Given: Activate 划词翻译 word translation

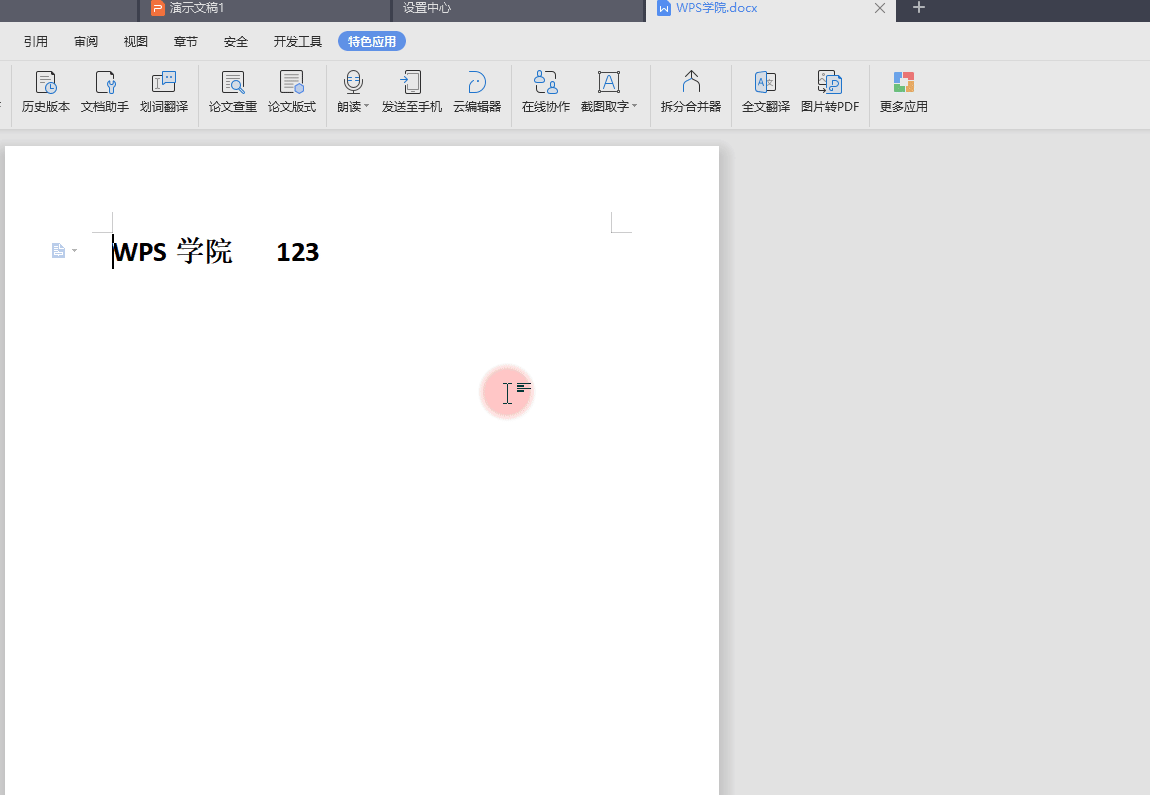Looking at the screenshot, I should click(164, 92).
